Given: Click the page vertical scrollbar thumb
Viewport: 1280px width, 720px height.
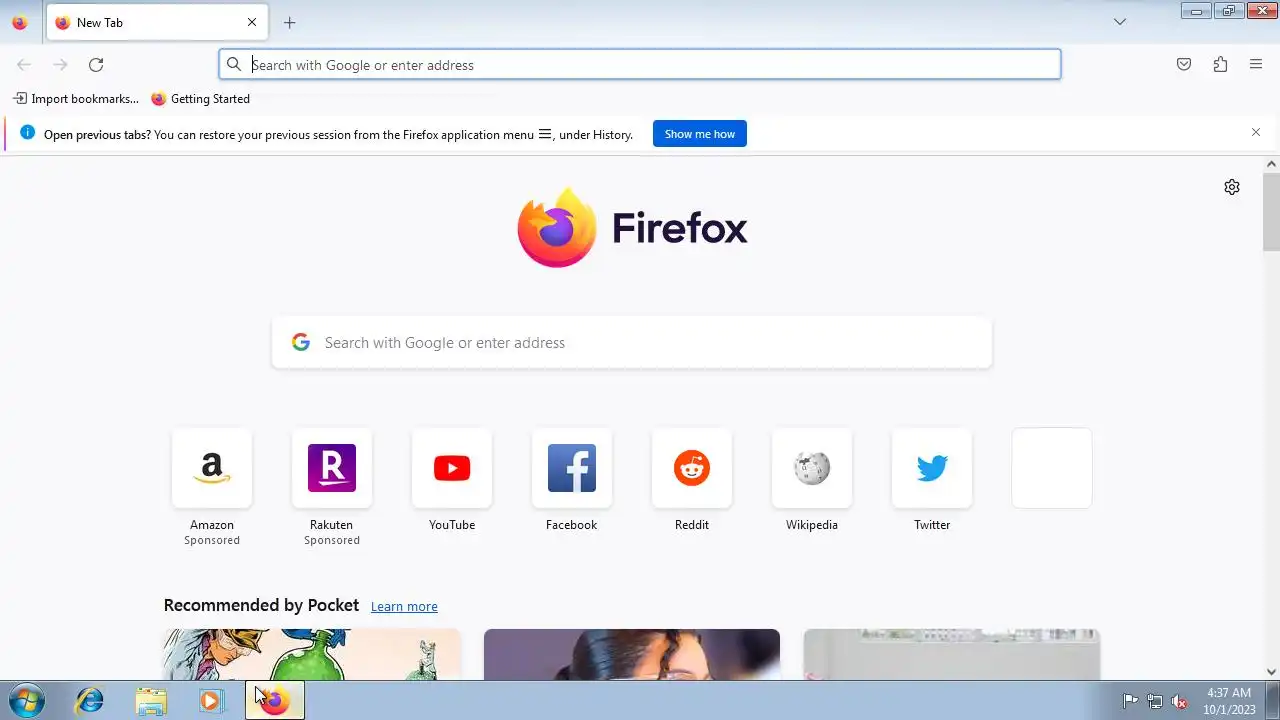Looking at the screenshot, I should coord(1272,211).
